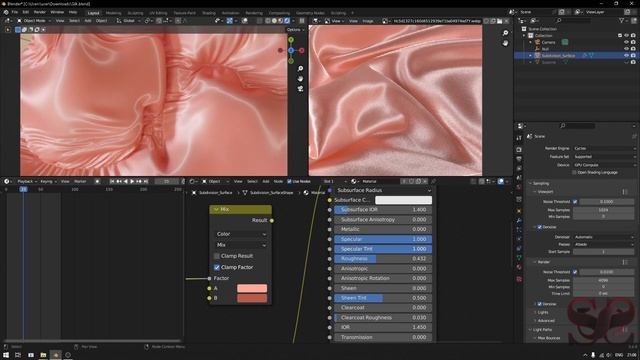640x360 pixels.
Task: Hide Camera with eye icon in outliner
Action: (627, 42)
